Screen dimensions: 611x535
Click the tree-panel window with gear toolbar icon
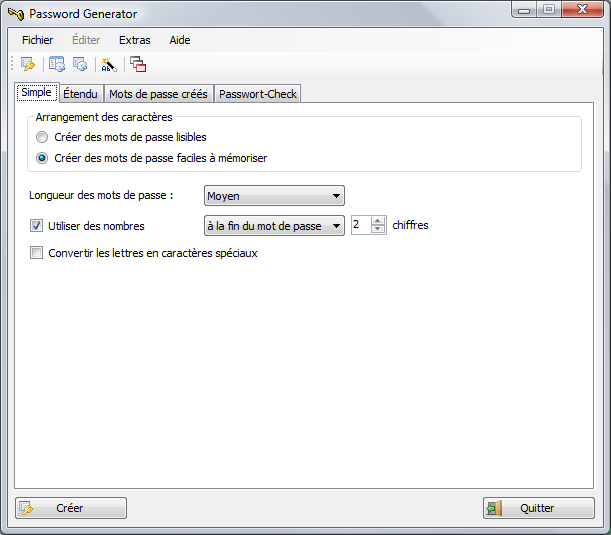[57, 64]
